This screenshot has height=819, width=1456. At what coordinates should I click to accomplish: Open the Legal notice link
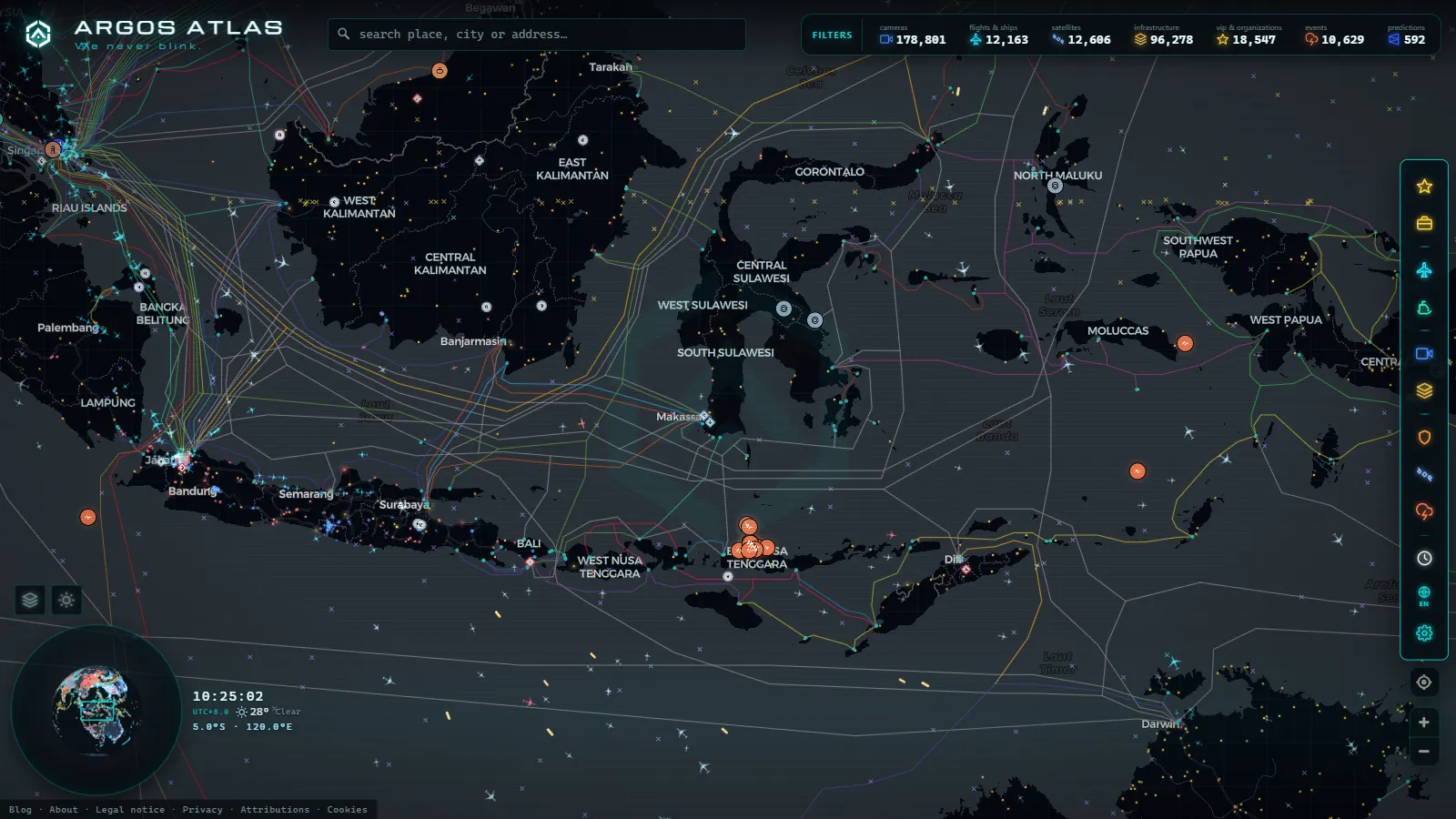(130, 809)
